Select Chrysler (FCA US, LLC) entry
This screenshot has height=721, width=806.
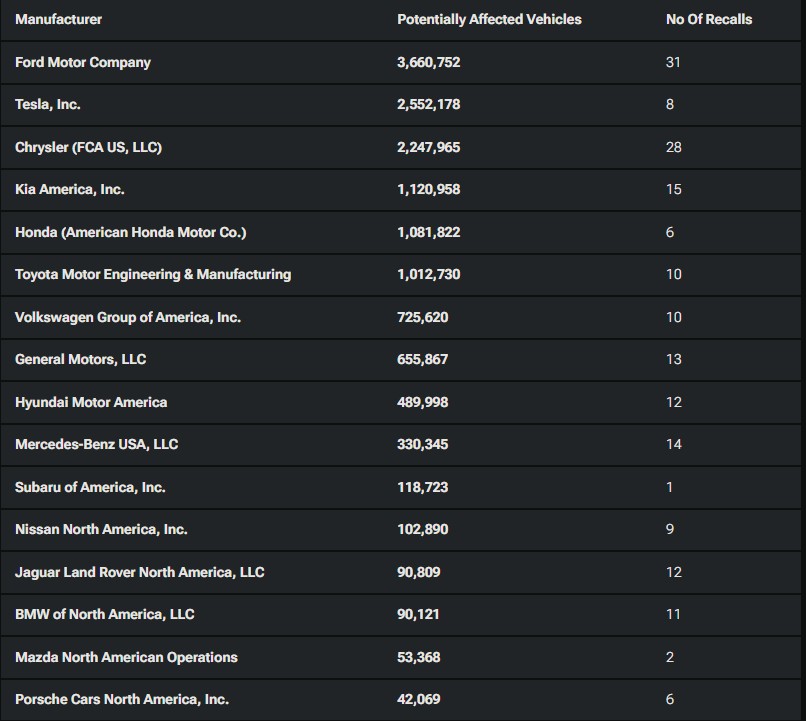88,147
